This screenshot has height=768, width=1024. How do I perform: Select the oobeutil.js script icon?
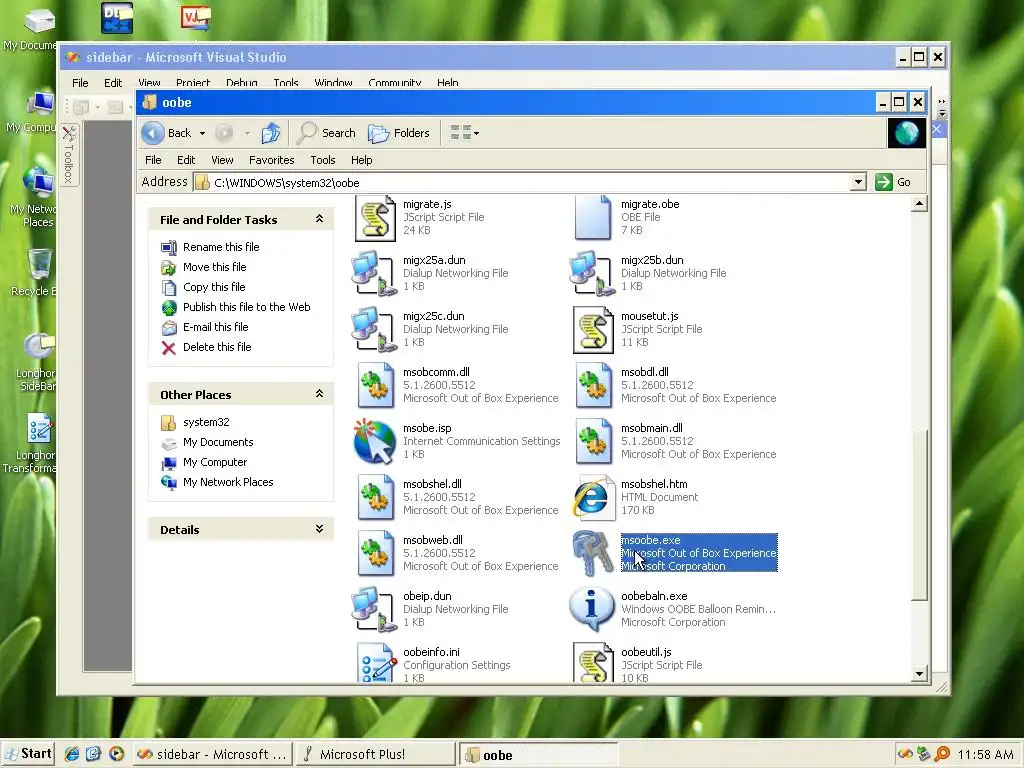click(x=592, y=664)
